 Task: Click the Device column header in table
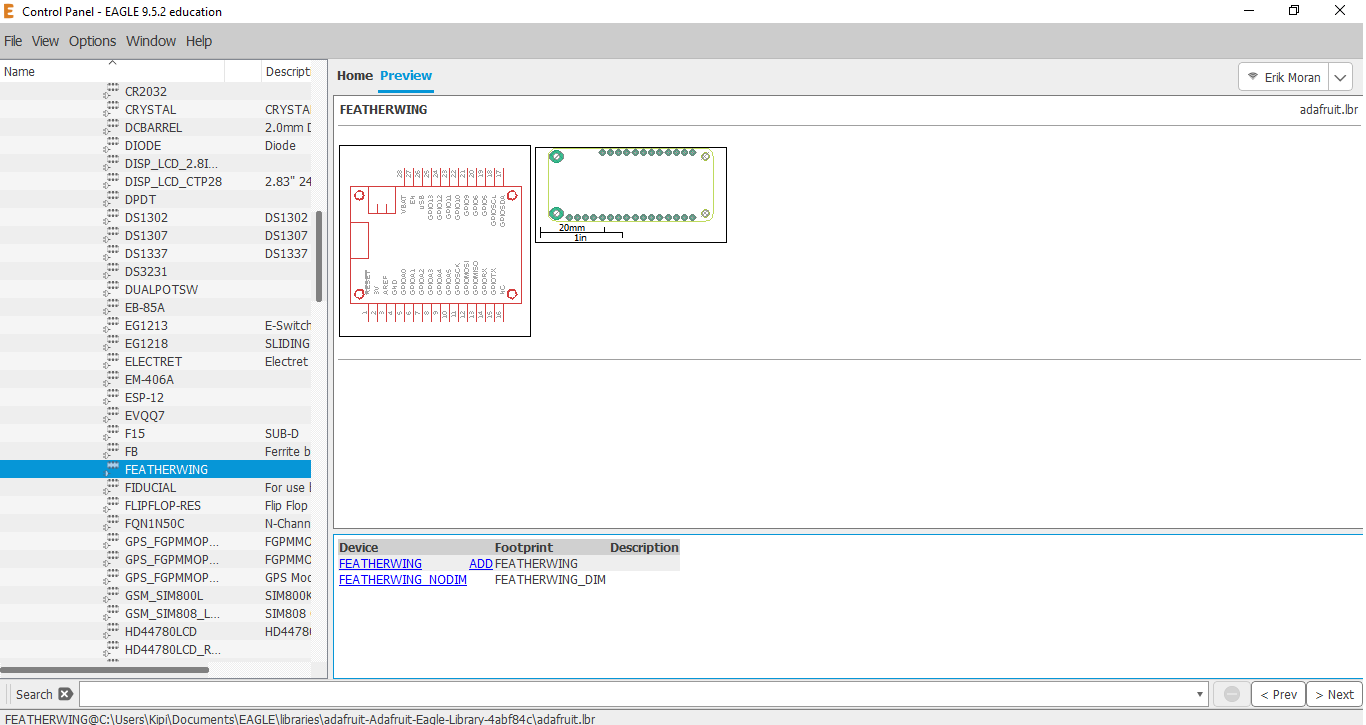[x=359, y=547]
